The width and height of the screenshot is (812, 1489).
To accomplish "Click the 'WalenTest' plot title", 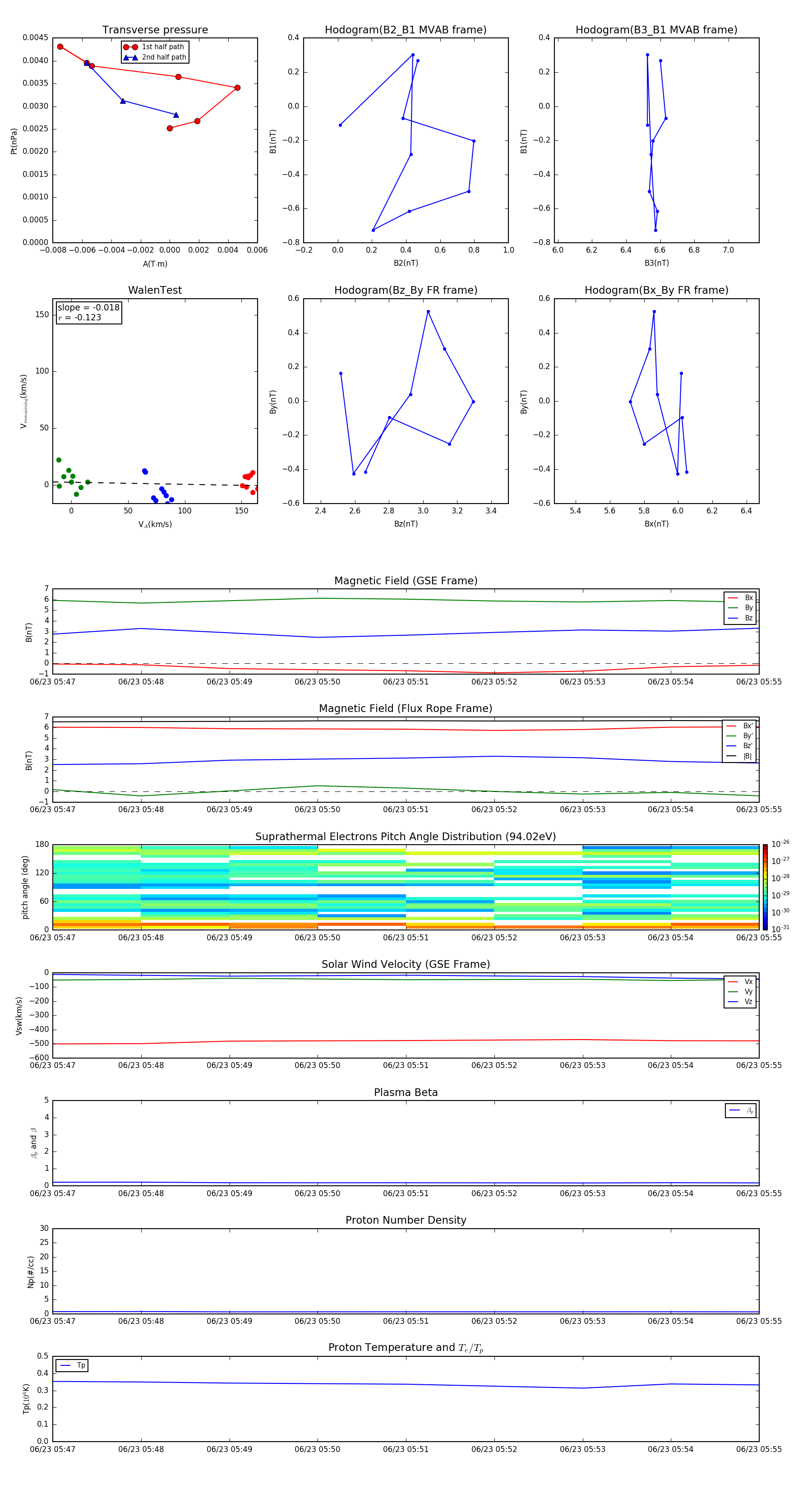I will tap(155, 290).
